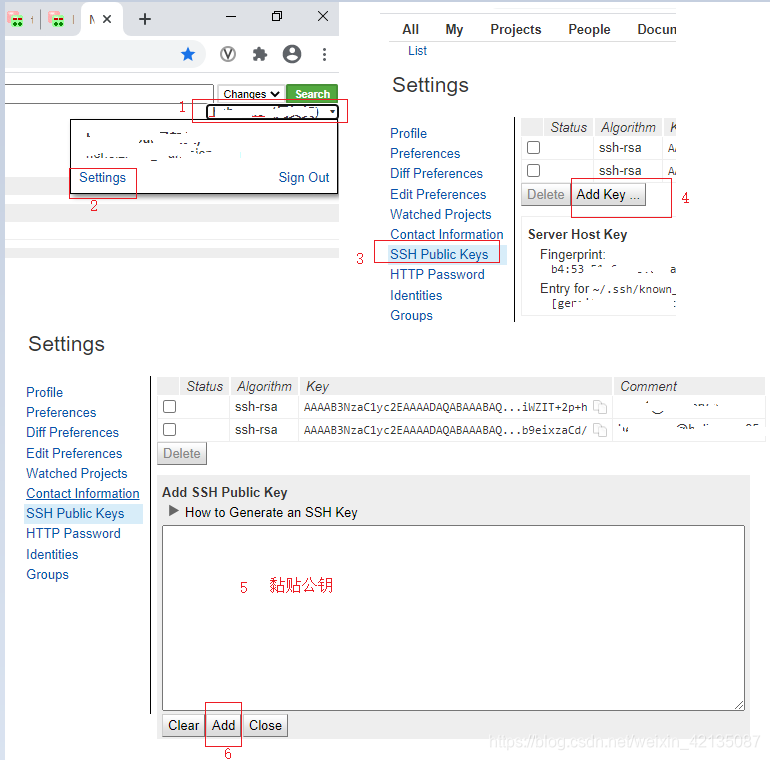Click the Status column header in lower table
This screenshot has width=770, height=760.
click(x=204, y=386)
